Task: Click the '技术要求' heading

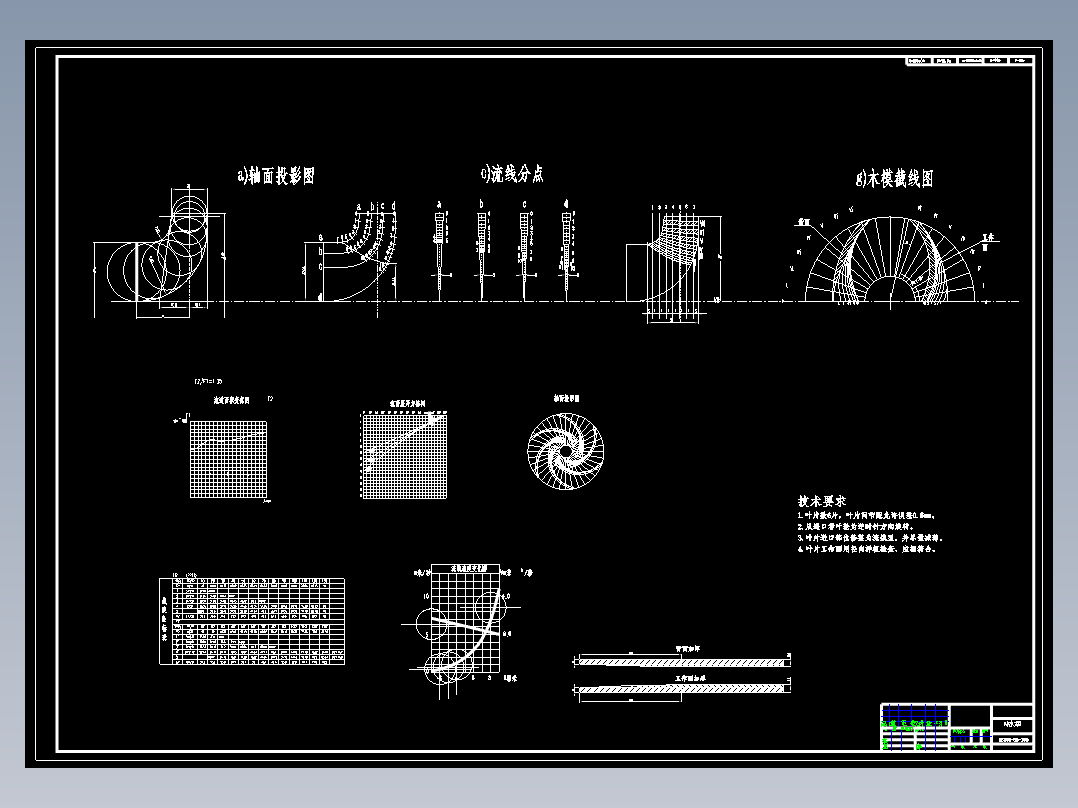Action: (822, 501)
